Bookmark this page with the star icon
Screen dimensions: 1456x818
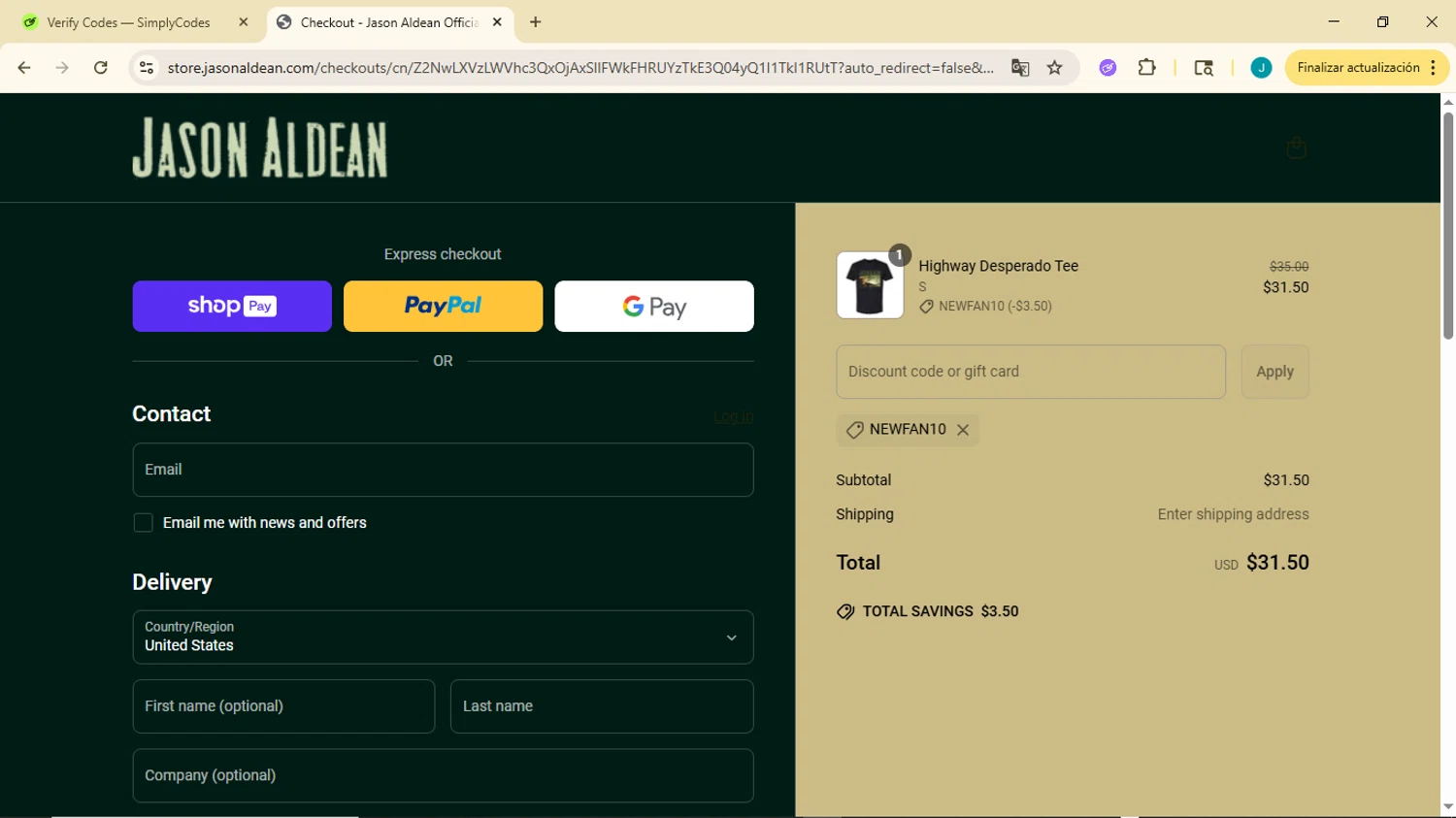tap(1055, 68)
